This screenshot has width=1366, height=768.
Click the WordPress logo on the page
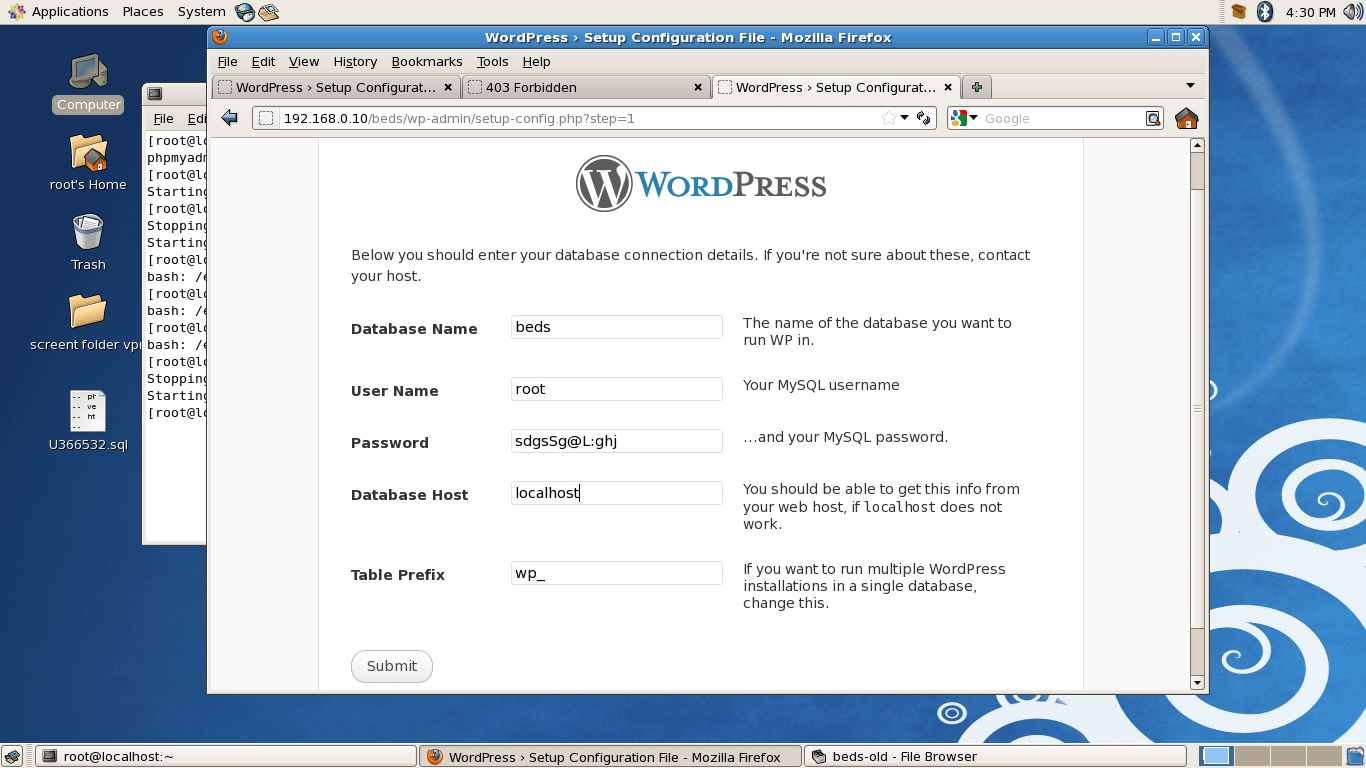pyautogui.click(x=701, y=184)
